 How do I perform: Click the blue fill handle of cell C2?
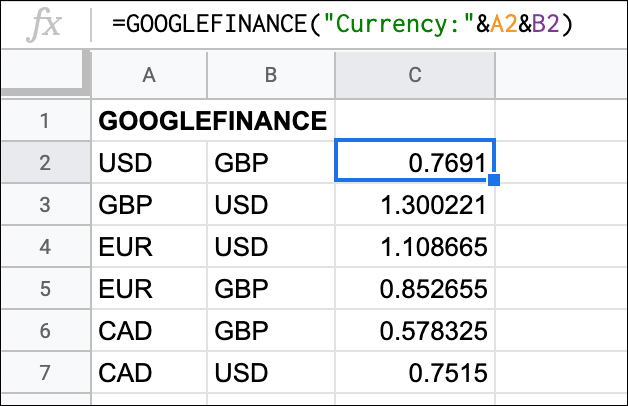point(494,180)
